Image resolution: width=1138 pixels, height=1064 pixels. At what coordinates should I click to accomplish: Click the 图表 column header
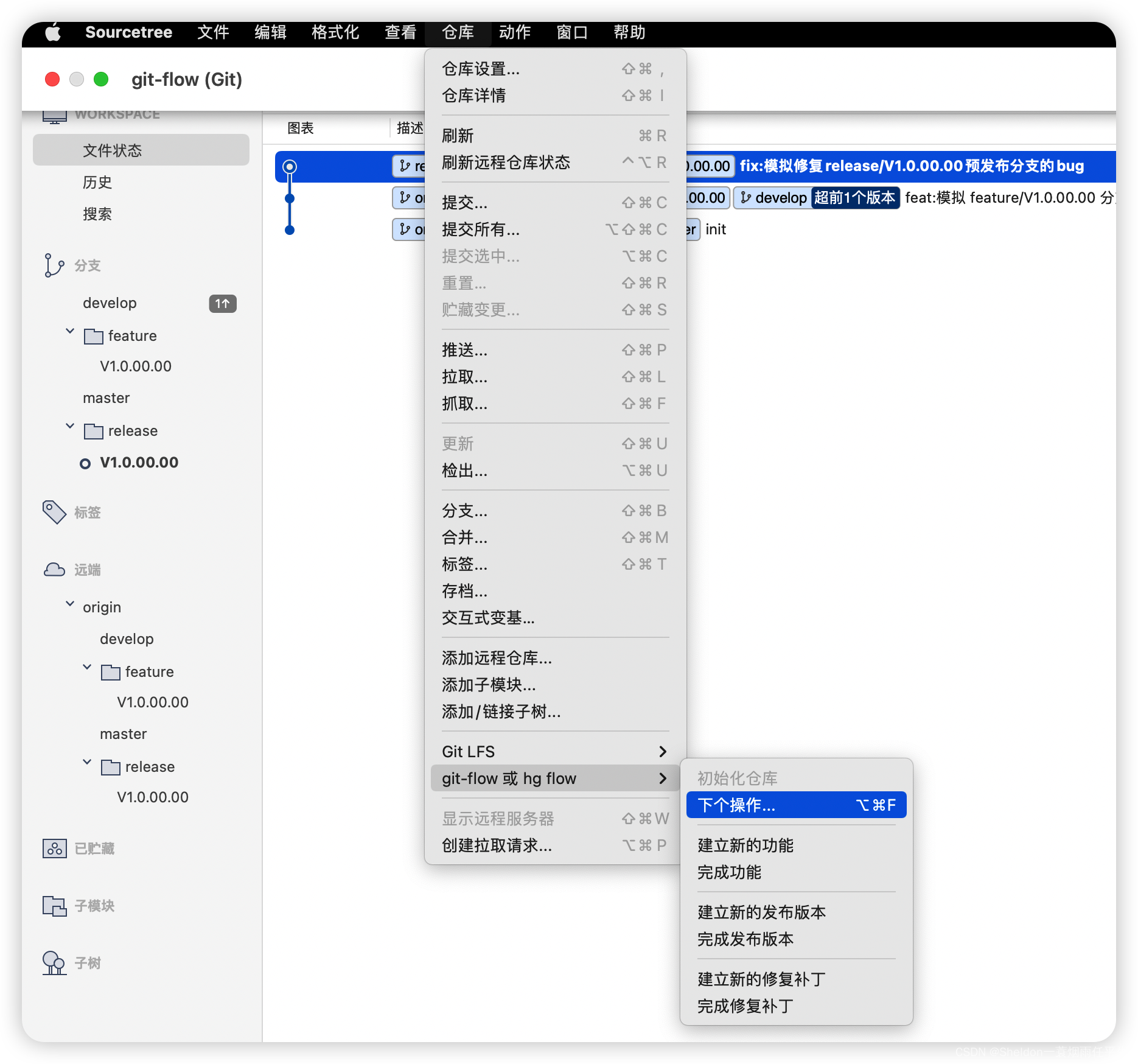pos(301,128)
